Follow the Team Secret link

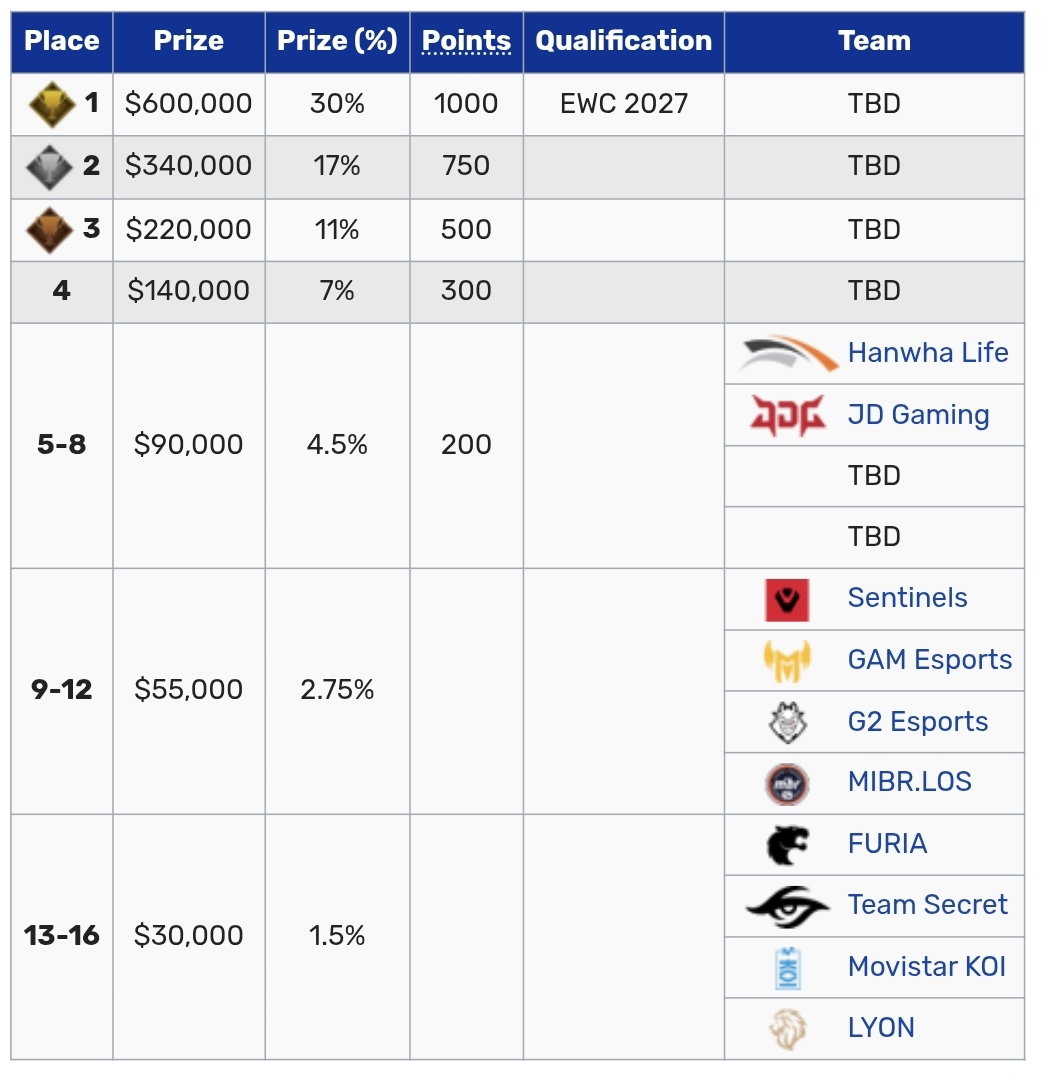click(x=927, y=905)
